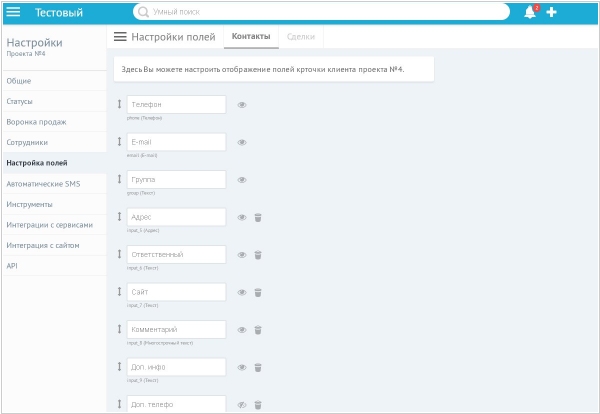Edit the Комментарий field name input

[176, 329]
